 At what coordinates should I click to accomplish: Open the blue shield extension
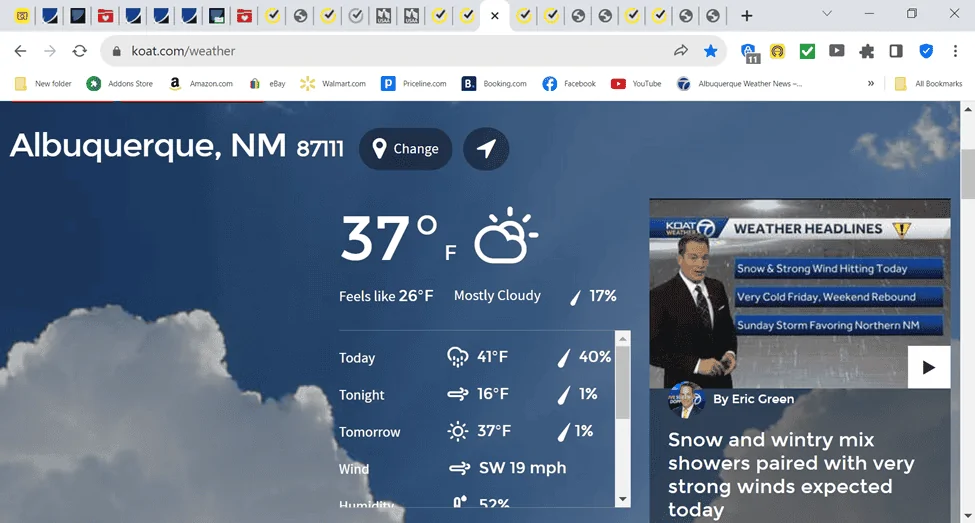[x=926, y=51]
